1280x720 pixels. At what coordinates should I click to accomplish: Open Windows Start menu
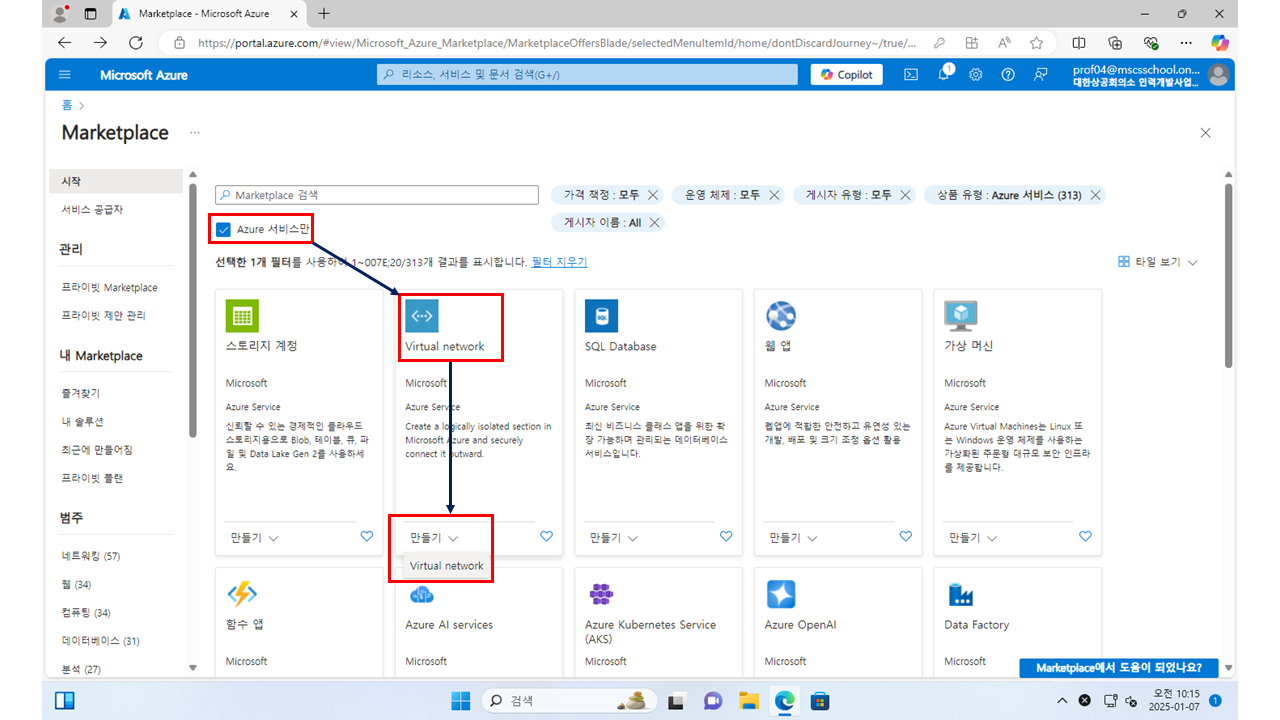[460, 700]
